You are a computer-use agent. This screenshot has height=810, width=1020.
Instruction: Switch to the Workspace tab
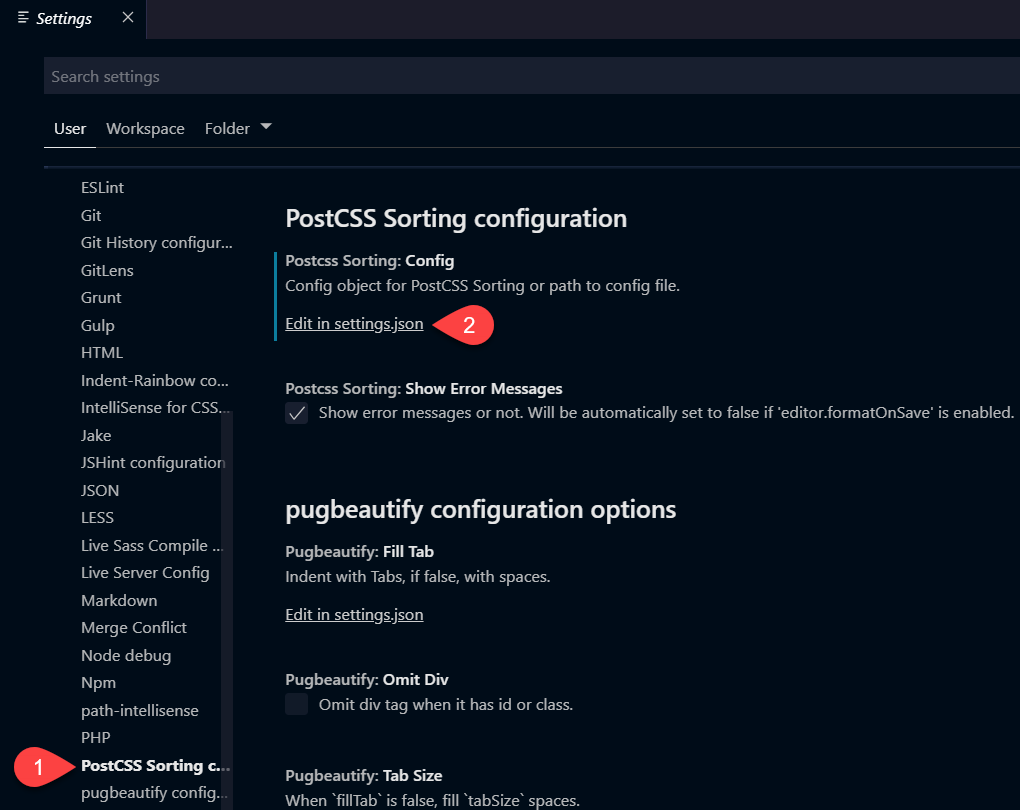[x=144, y=128]
